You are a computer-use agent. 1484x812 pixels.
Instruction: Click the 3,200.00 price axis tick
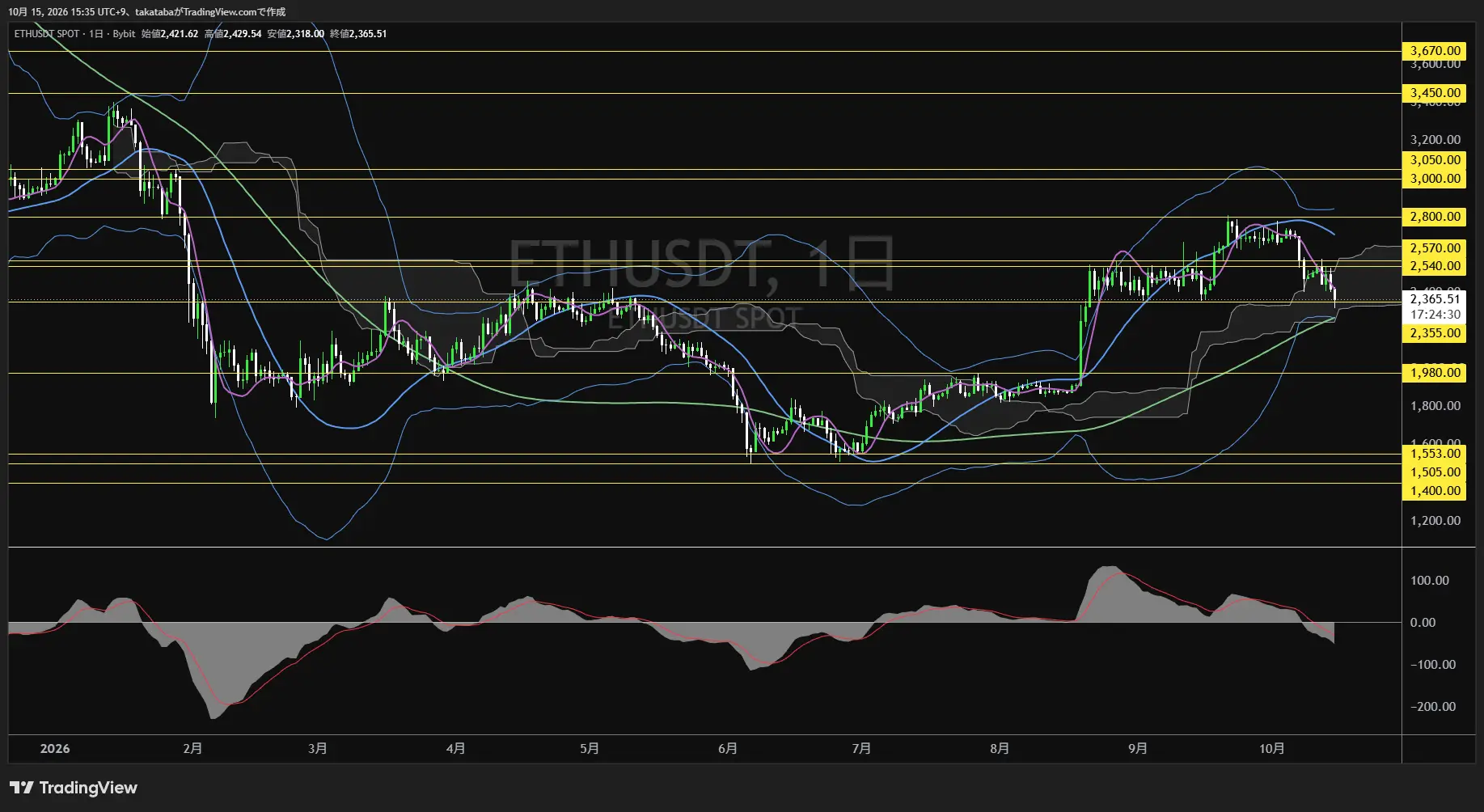1435,140
